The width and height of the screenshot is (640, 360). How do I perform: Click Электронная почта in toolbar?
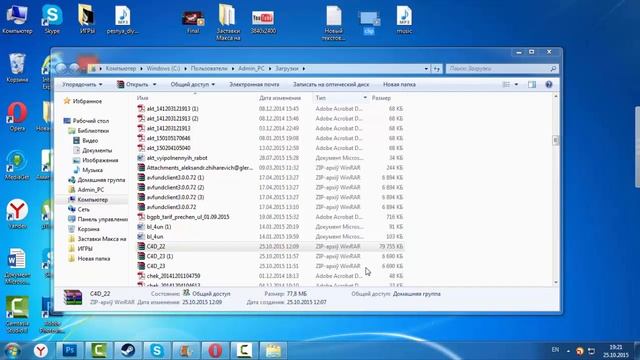pyautogui.click(x=254, y=84)
